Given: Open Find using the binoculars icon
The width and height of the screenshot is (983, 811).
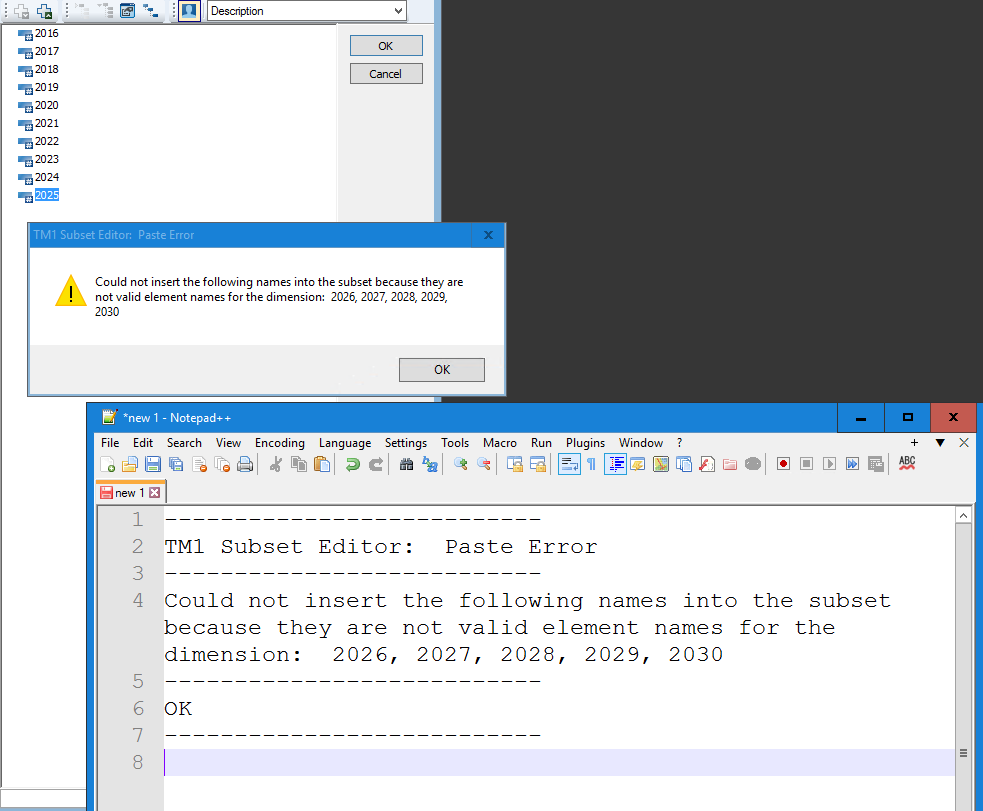Looking at the screenshot, I should [x=406, y=464].
